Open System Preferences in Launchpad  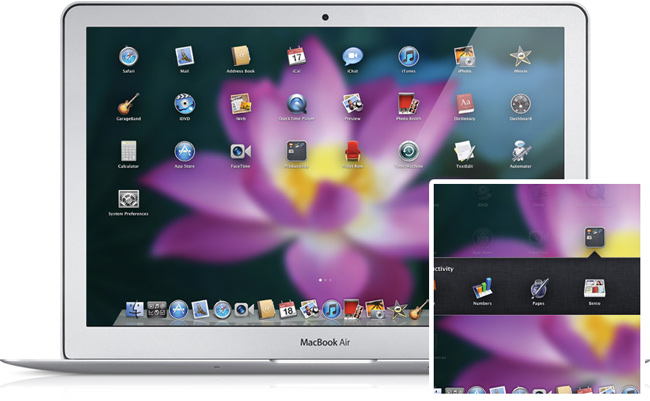pyautogui.click(x=128, y=198)
